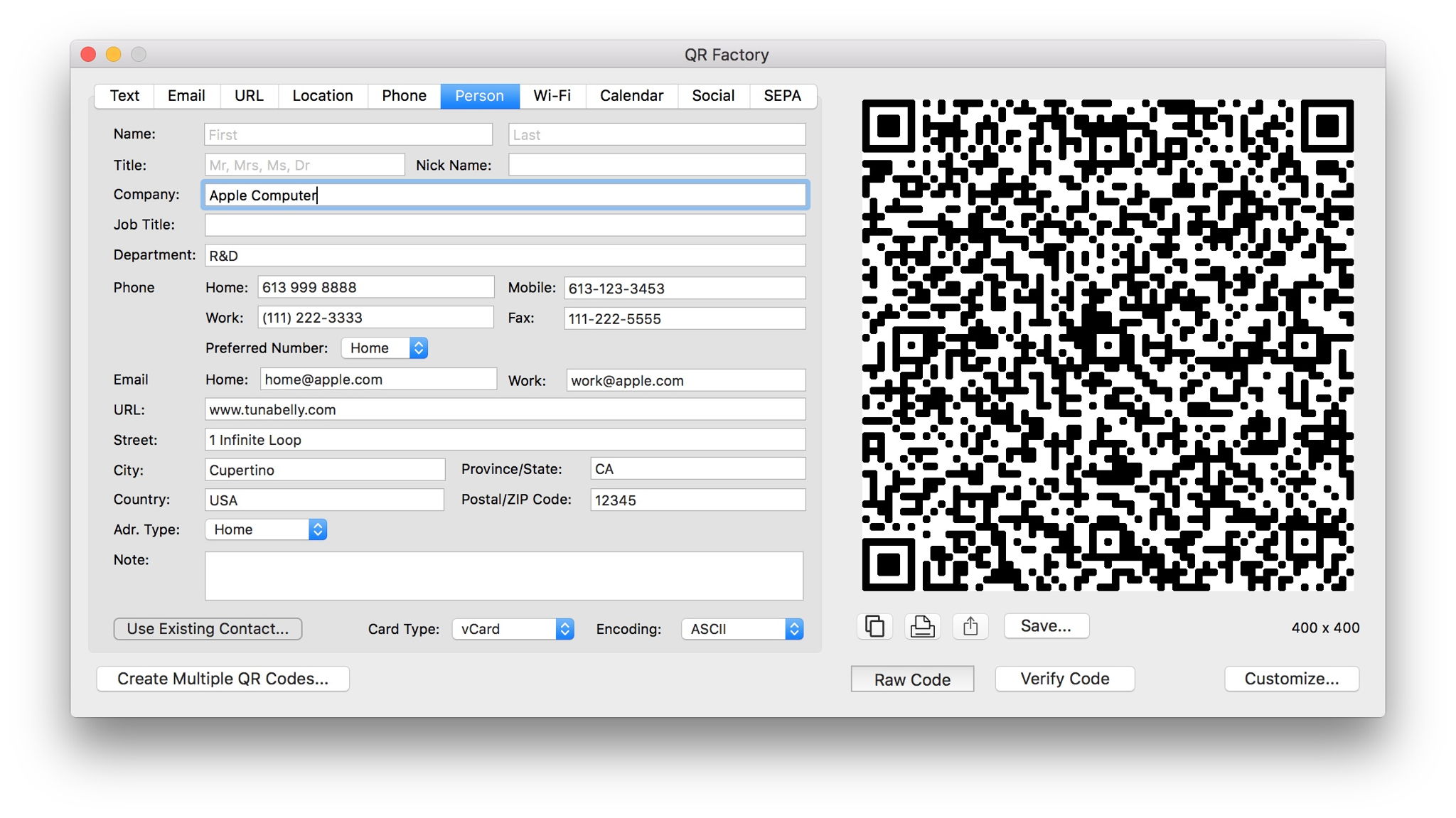Click the 400 x 400 size label

pyautogui.click(x=1325, y=628)
